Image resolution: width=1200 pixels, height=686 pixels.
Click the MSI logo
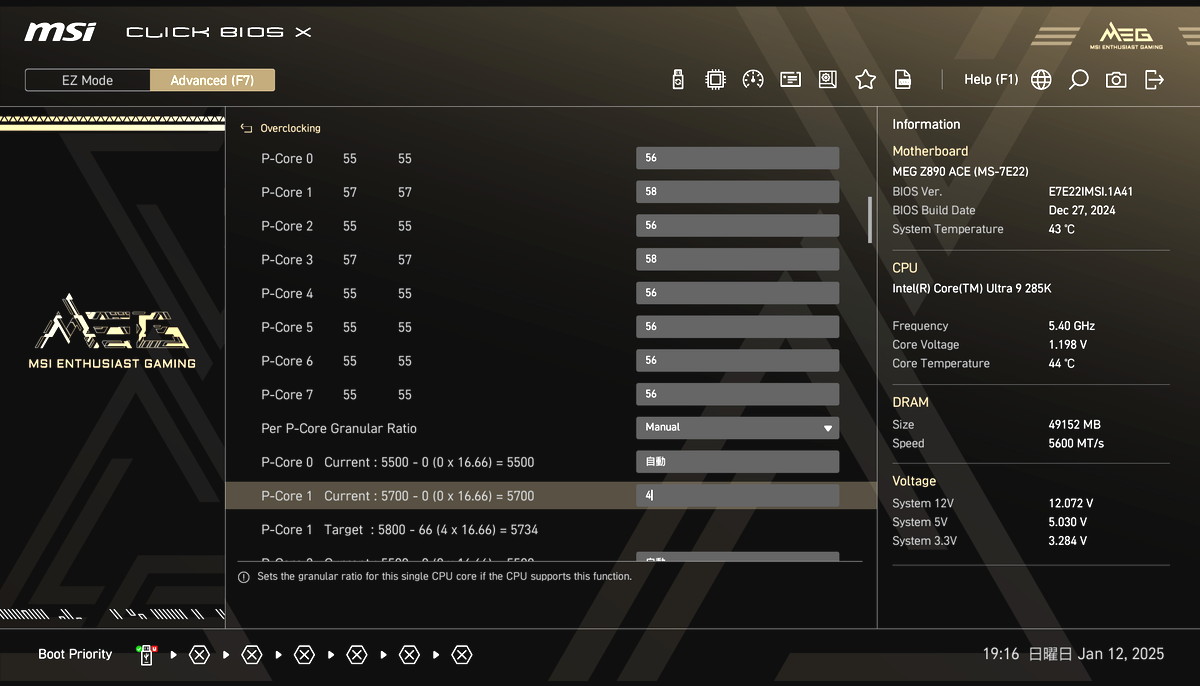tap(60, 32)
